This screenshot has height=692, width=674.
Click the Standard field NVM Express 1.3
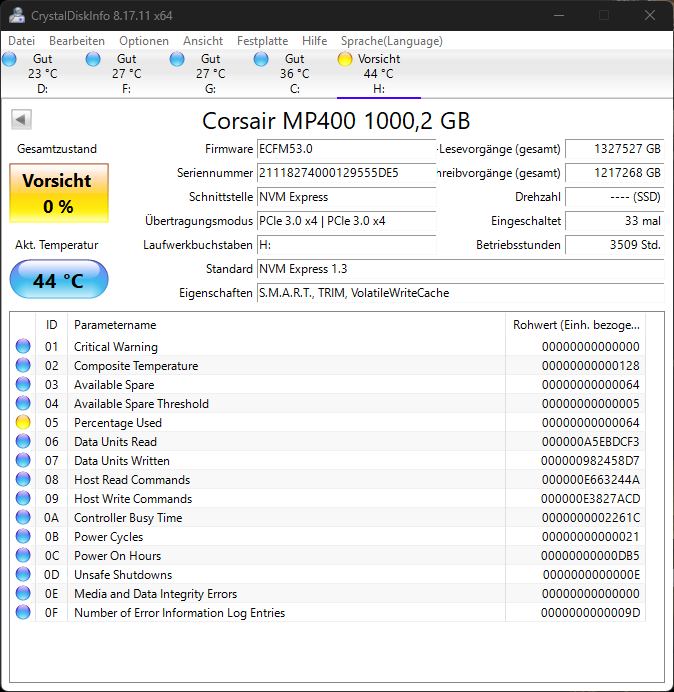(460, 269)
